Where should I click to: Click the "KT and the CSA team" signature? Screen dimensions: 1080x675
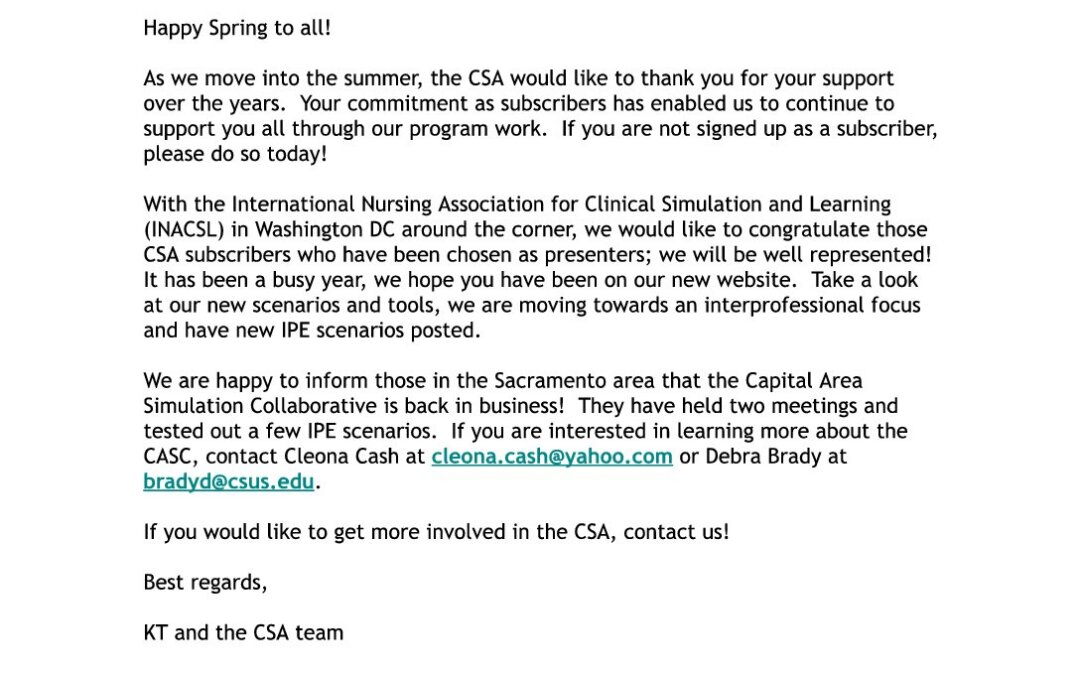point(243,632)
